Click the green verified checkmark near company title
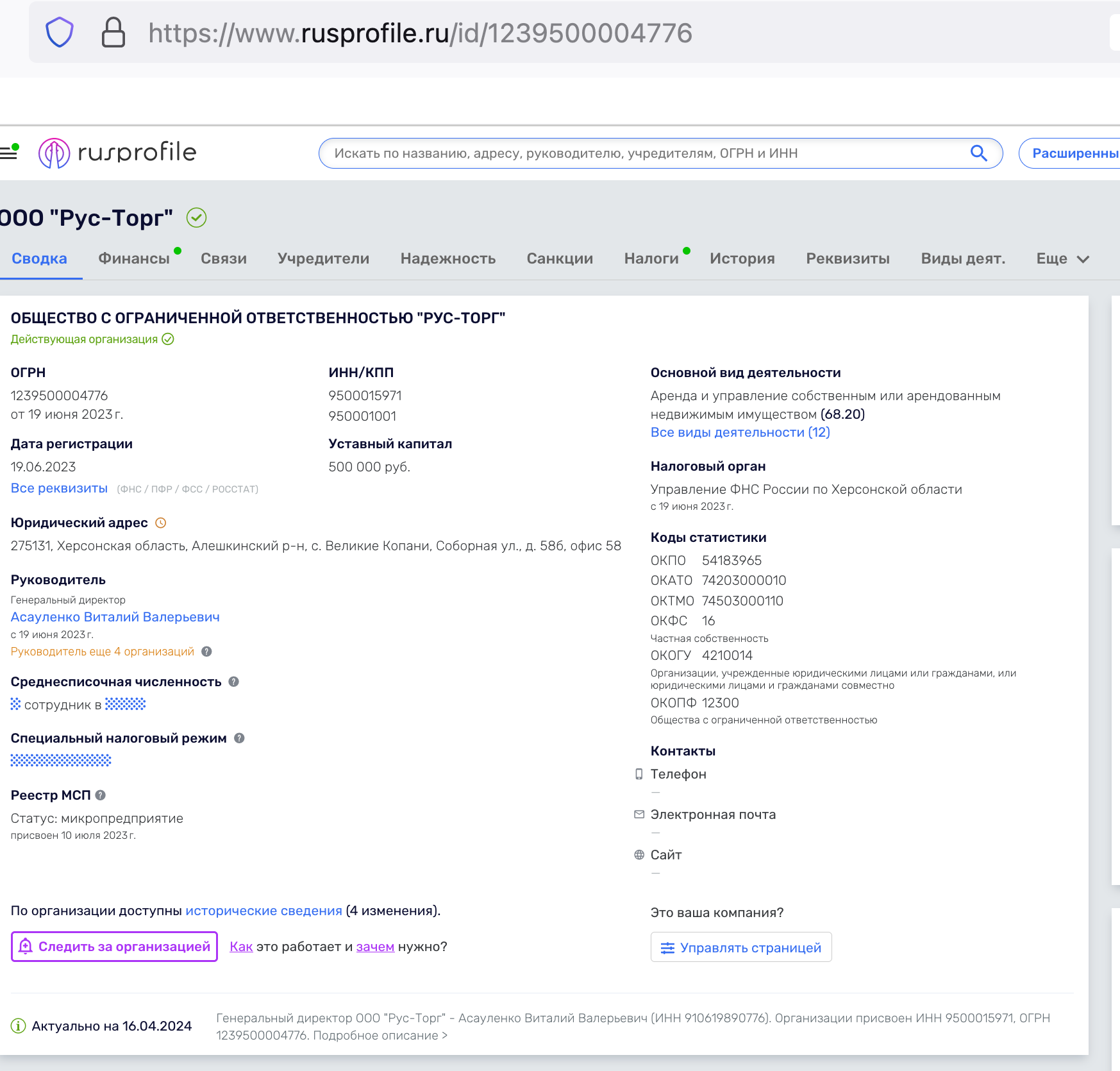 (196, 218)
